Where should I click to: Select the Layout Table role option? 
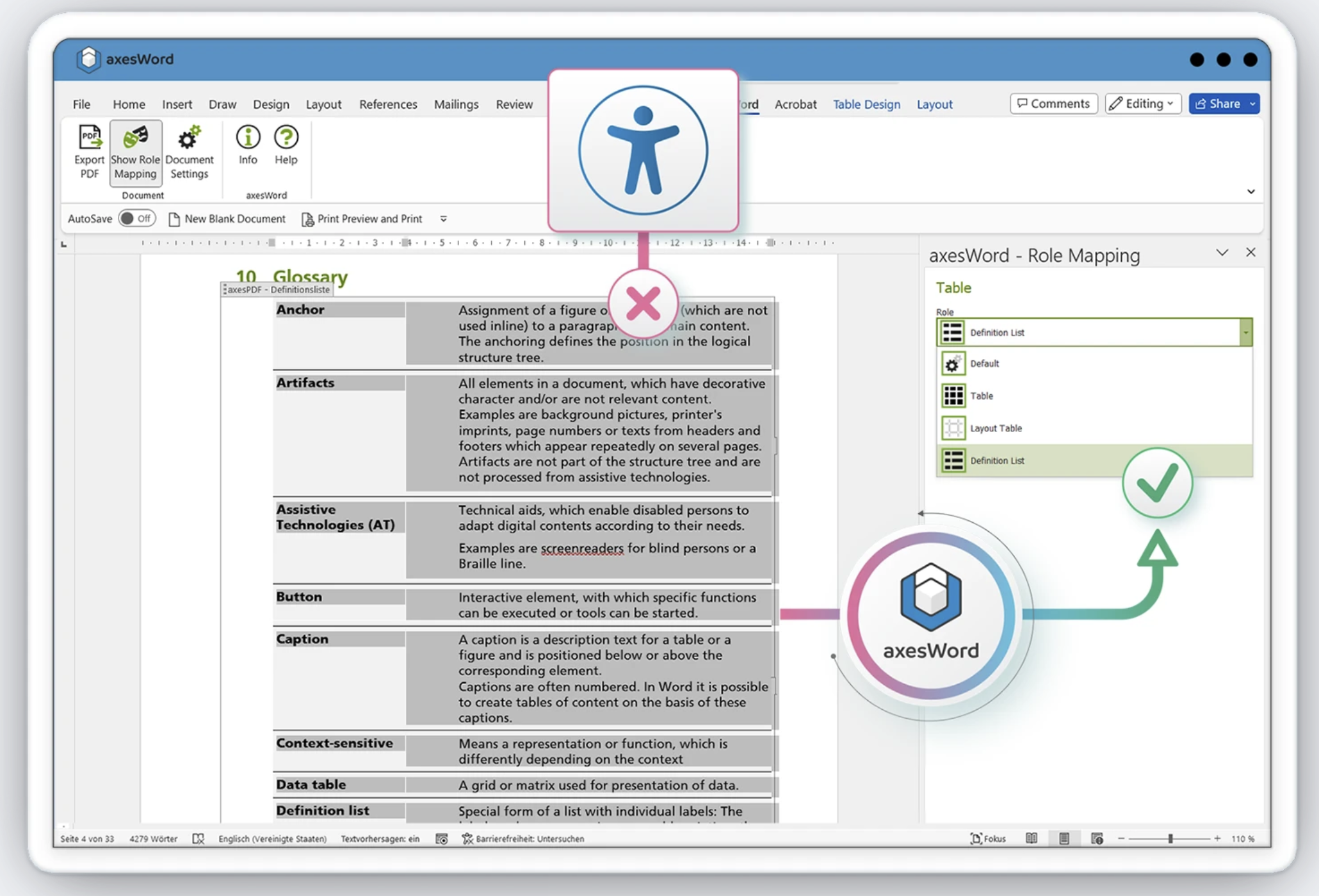1094,428
